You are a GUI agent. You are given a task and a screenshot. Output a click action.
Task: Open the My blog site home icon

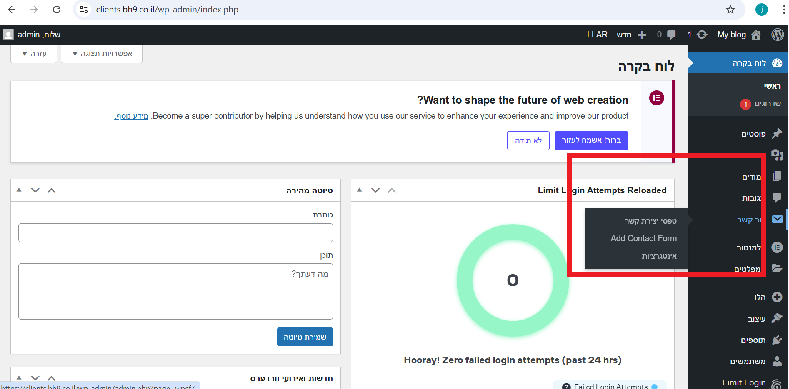(x=755, y=35)
